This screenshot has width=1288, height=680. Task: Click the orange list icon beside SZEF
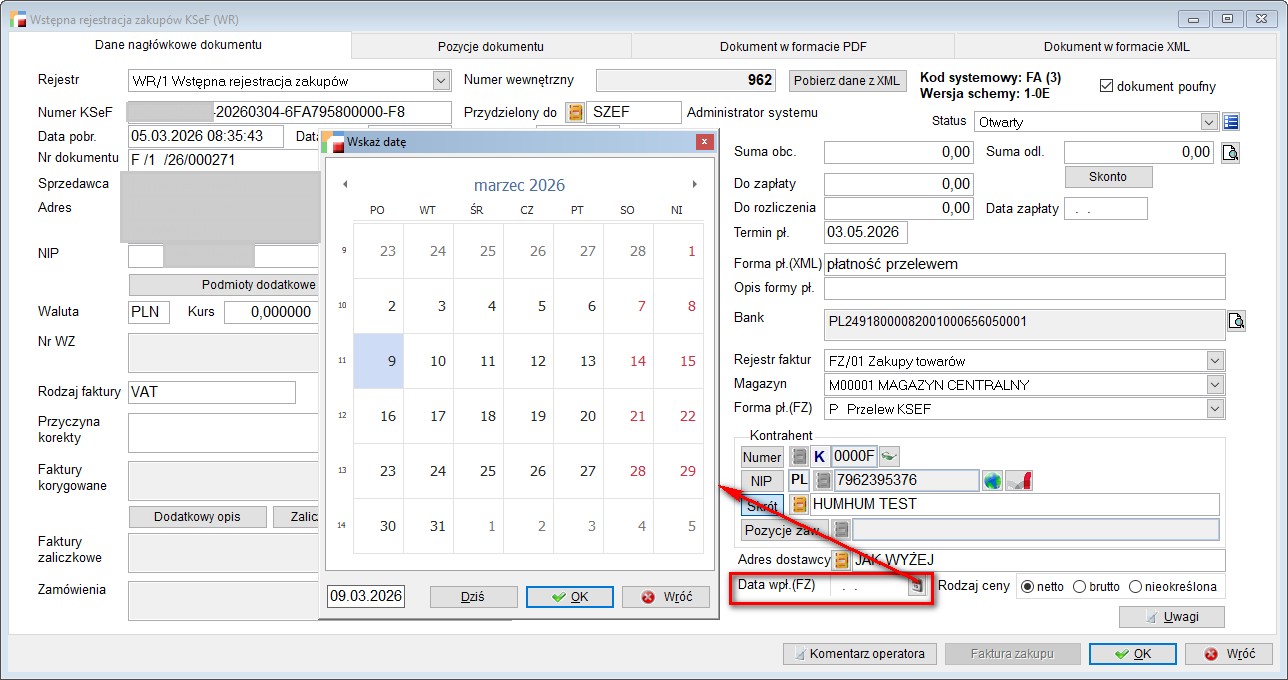575,113
